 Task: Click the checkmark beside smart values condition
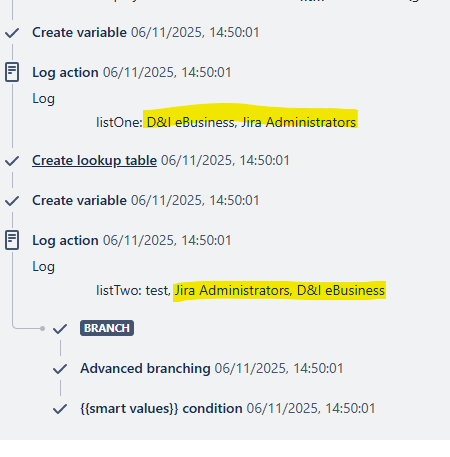(60, 409)
